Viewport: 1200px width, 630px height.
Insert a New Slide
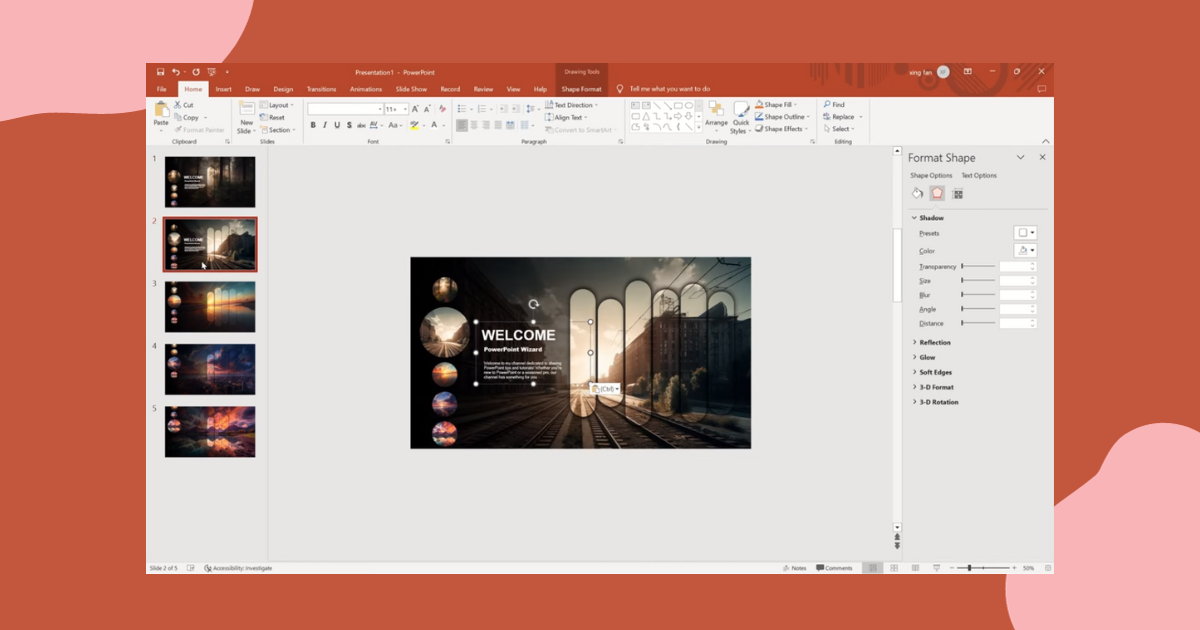246,117
